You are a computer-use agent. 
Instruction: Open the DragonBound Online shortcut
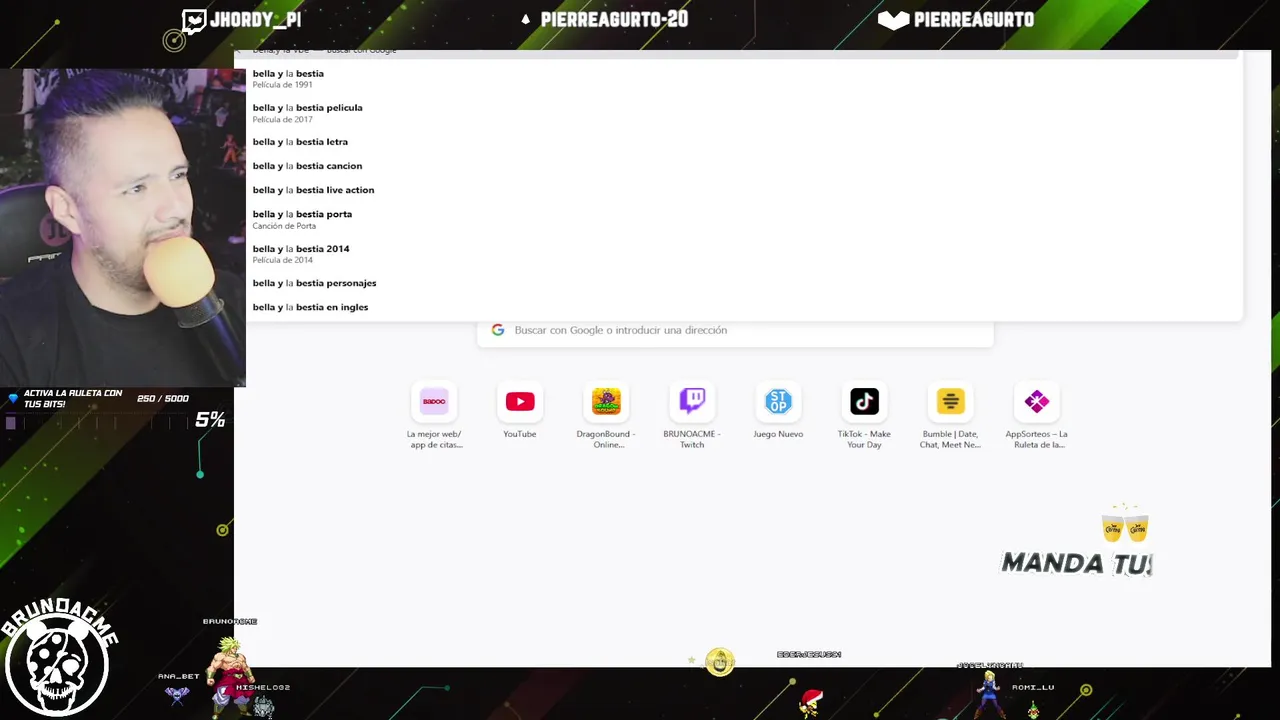pos(606,402)
